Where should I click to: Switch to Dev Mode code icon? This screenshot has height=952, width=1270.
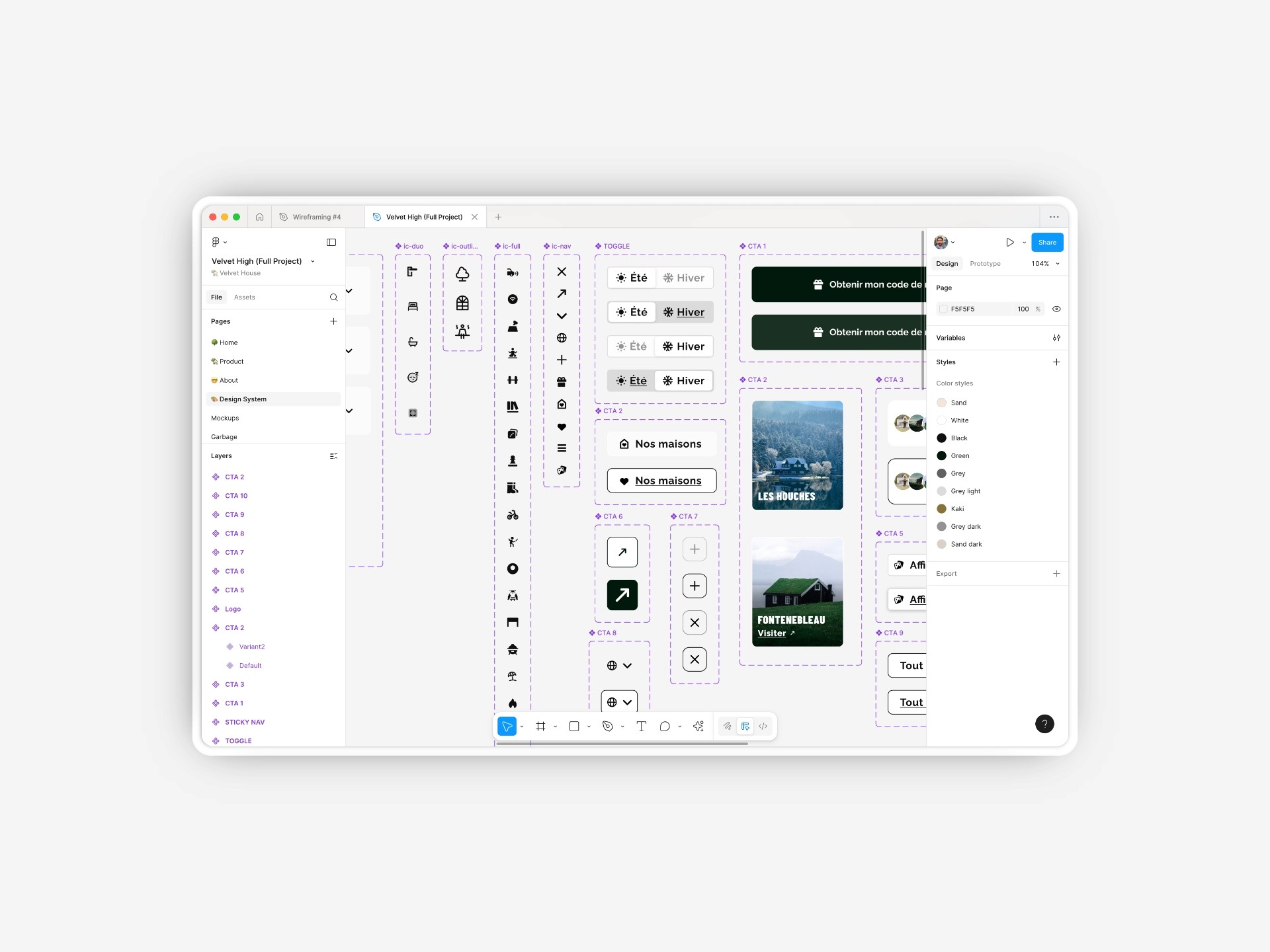(x=763, y=726)
